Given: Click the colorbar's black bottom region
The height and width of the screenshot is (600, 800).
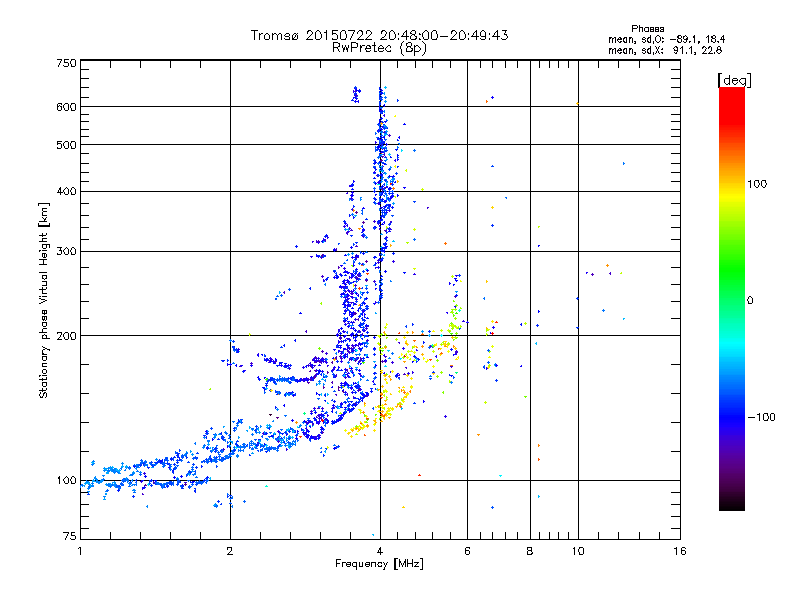Looking at the screenshot, I should [732, 503].
